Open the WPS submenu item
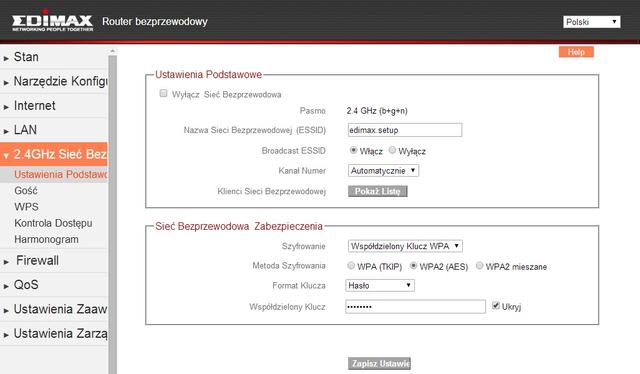Screen dimensions: 640x374 (x=26, y=207)
